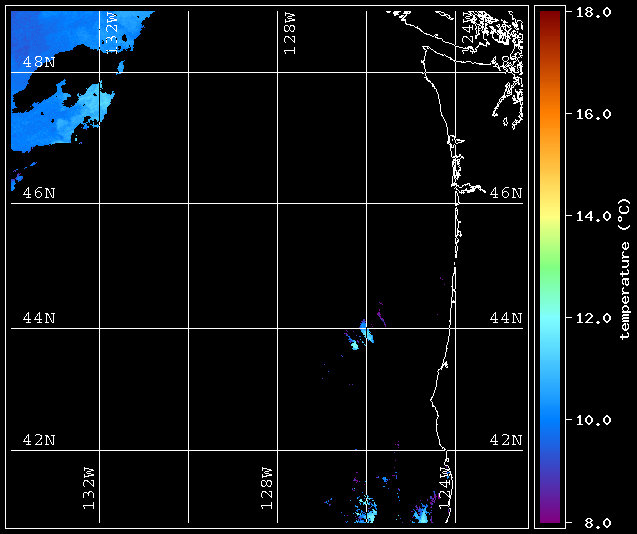Screen dimensions: 637x534
Task: Click the 48N latitude label at left
Action: [39, 62]
